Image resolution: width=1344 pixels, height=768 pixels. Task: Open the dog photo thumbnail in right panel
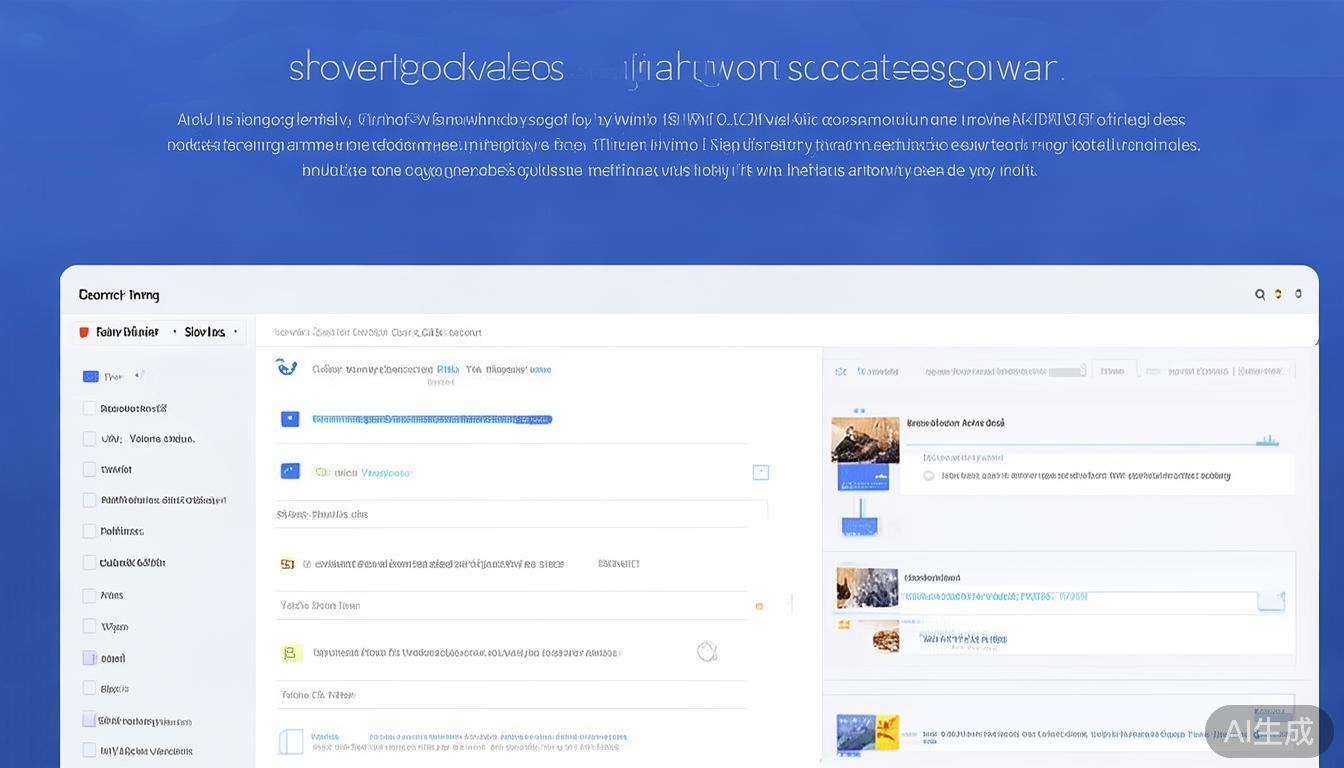click(865, 440)
